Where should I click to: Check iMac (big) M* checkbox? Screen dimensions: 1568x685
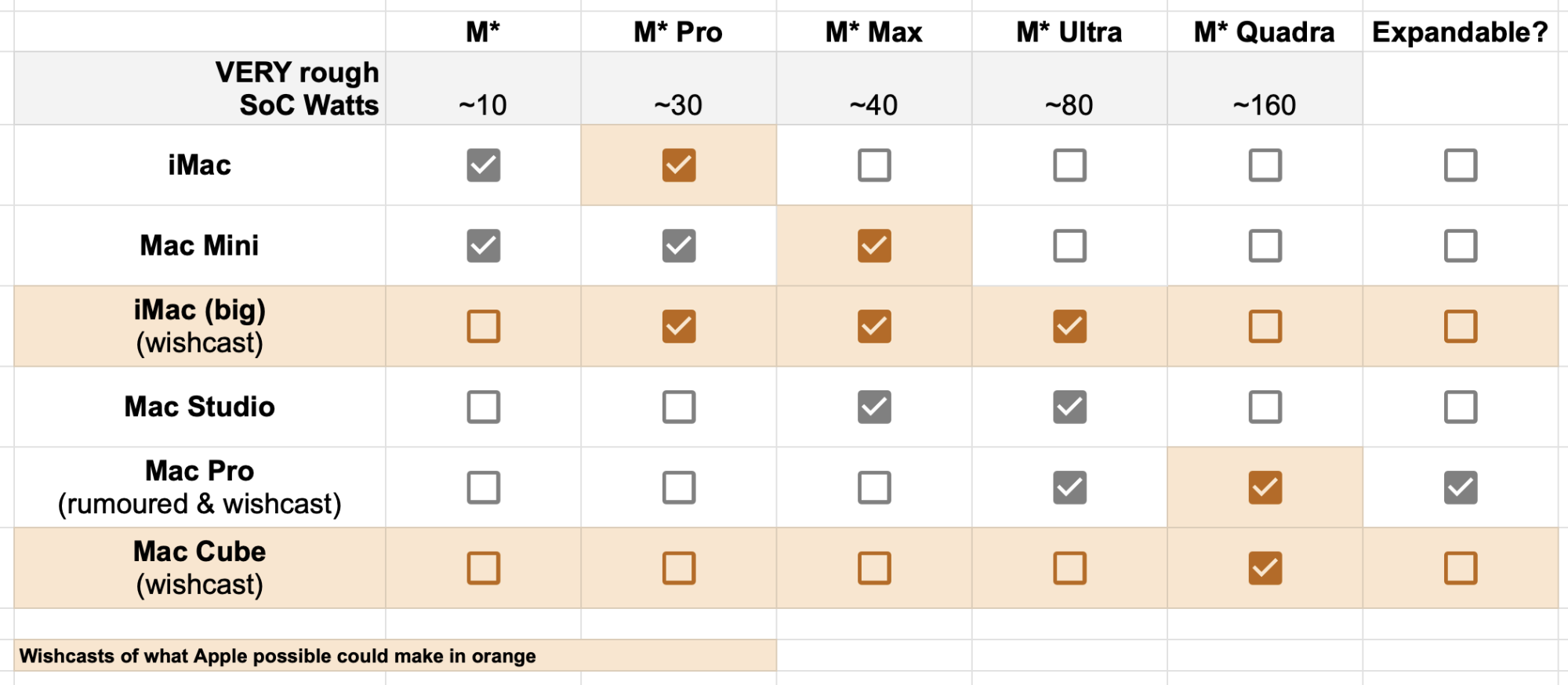(483, 326)
